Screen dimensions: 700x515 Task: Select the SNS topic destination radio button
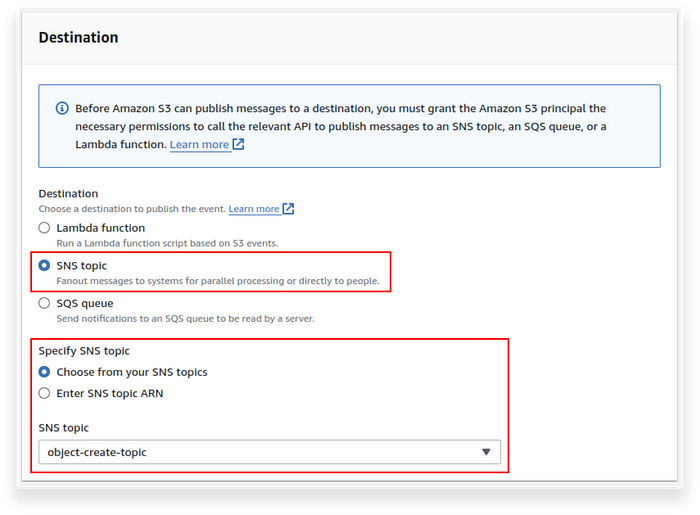coord(44,266)
